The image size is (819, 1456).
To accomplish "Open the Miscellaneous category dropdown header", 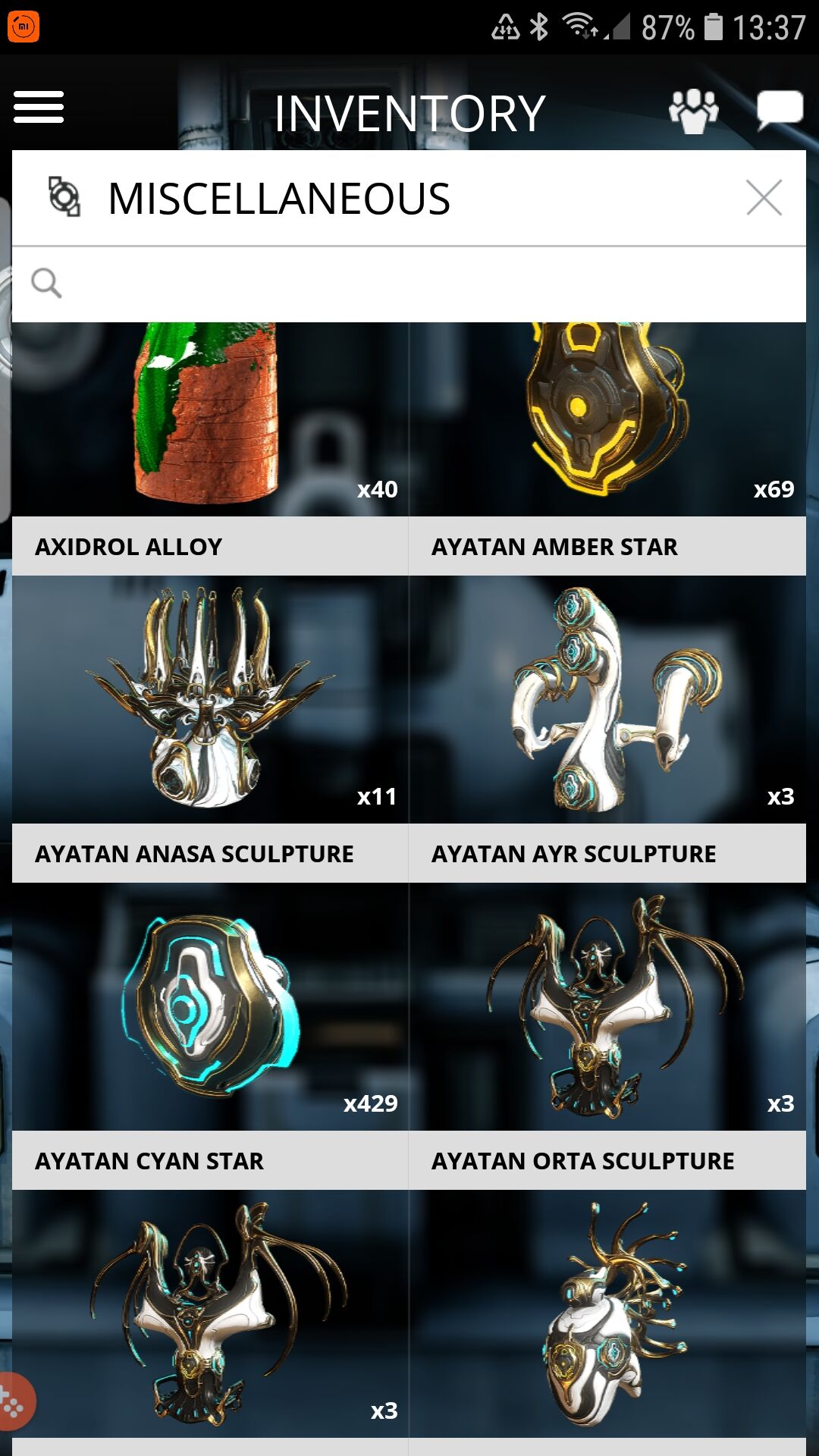I will pyautogui.click(x=409, y=198).
